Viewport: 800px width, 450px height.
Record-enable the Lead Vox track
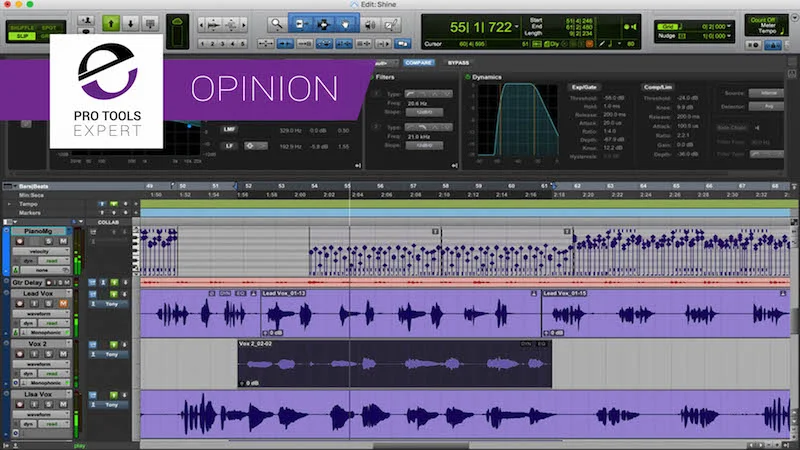tap(20, 304)
